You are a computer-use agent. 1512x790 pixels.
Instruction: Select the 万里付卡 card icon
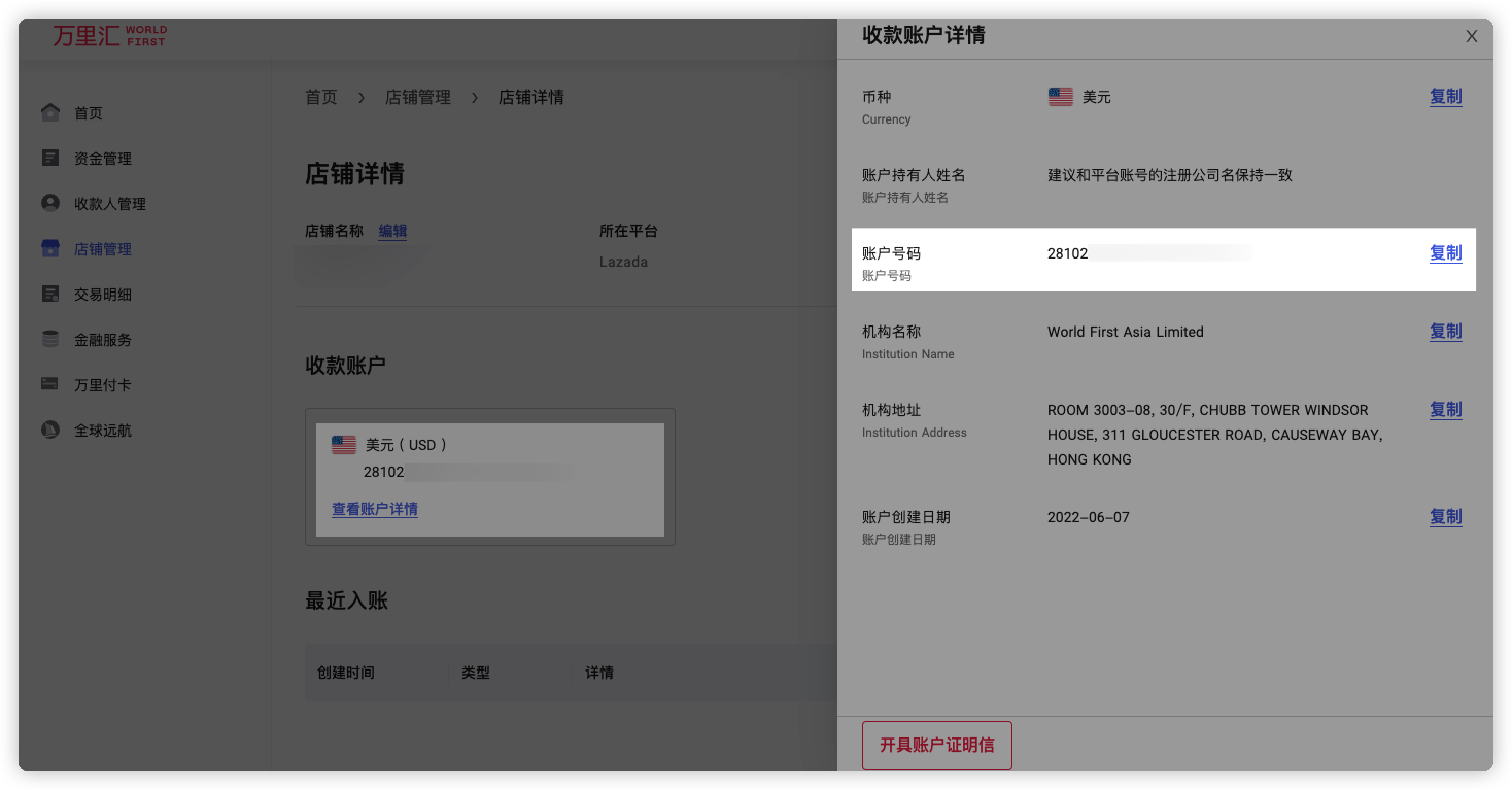pyautogui.click(x=50, y=384)
